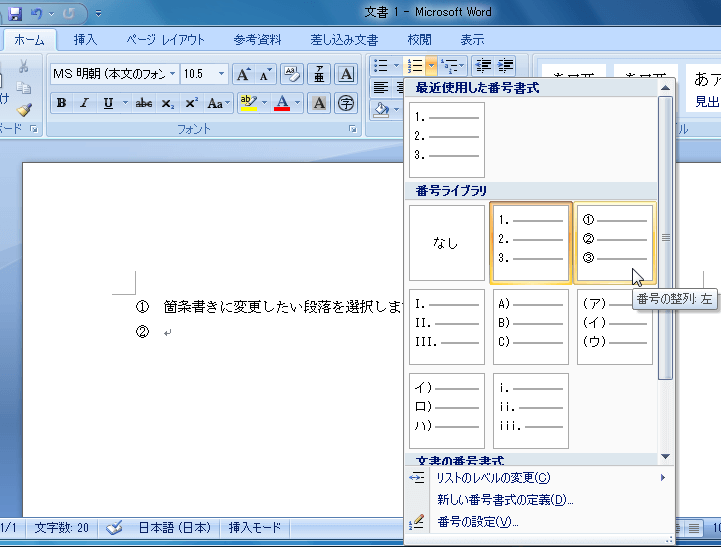Click the Save icon in Quick Access toolbar
Image resolution: width=721 pixels, height=547 pixels.
pyautogui.click(x=15, y=13)
